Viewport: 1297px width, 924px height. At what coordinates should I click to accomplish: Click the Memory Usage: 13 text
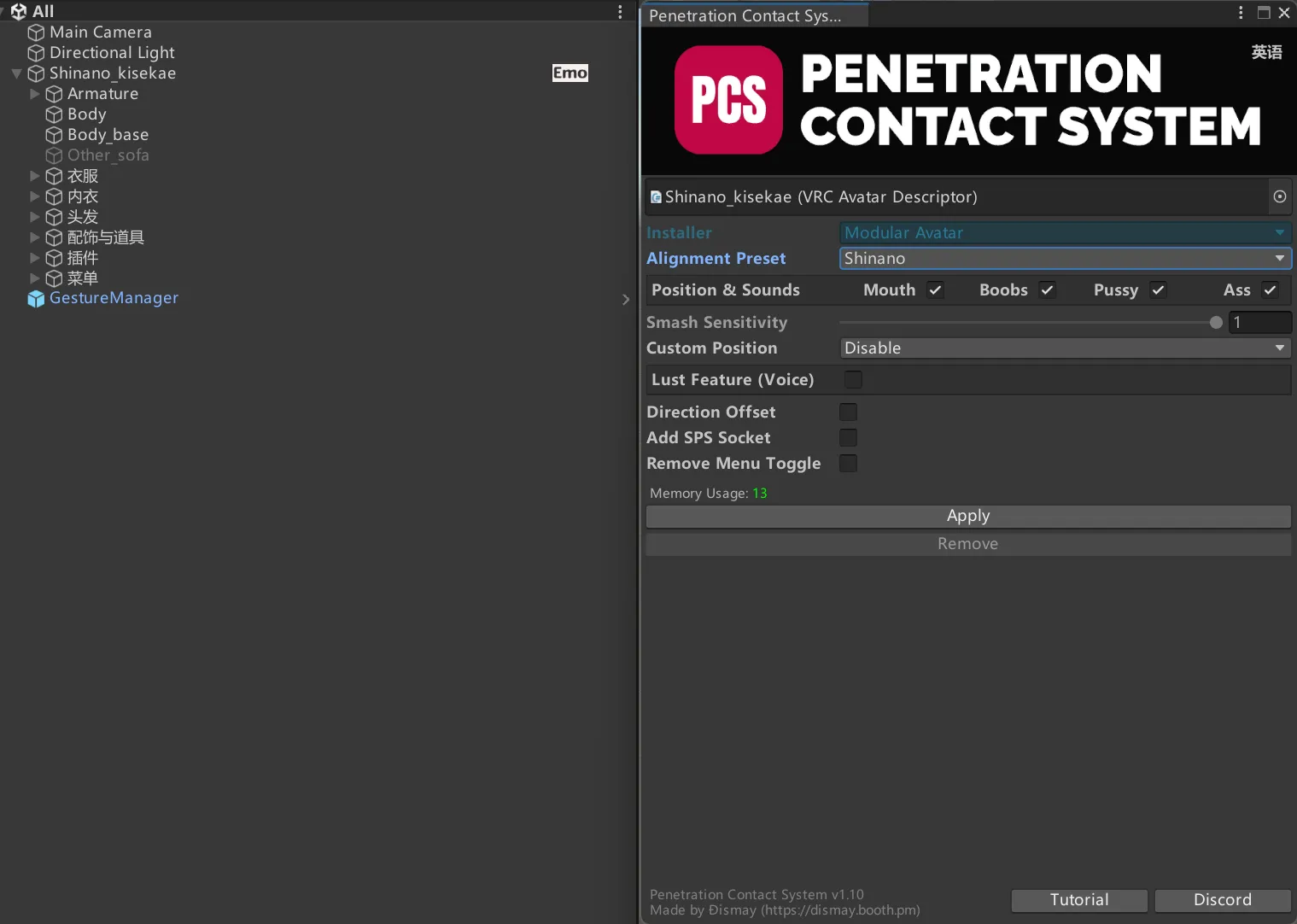click(x=709, y=494)
